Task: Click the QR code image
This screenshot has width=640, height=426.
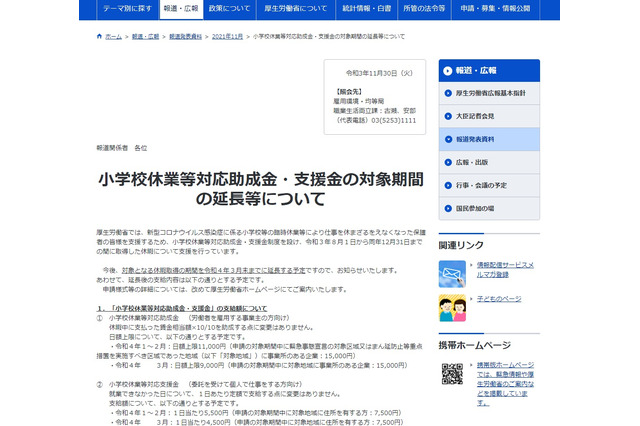Action: (452, 374)
